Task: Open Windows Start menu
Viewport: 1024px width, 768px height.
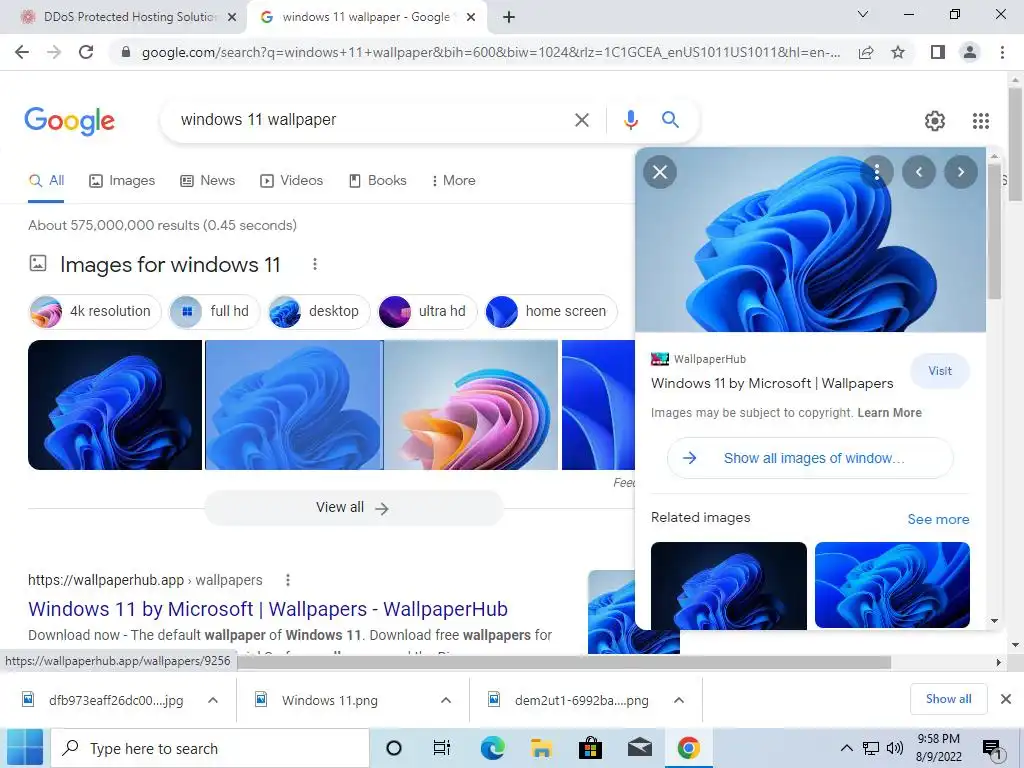Action: [23, 748]
